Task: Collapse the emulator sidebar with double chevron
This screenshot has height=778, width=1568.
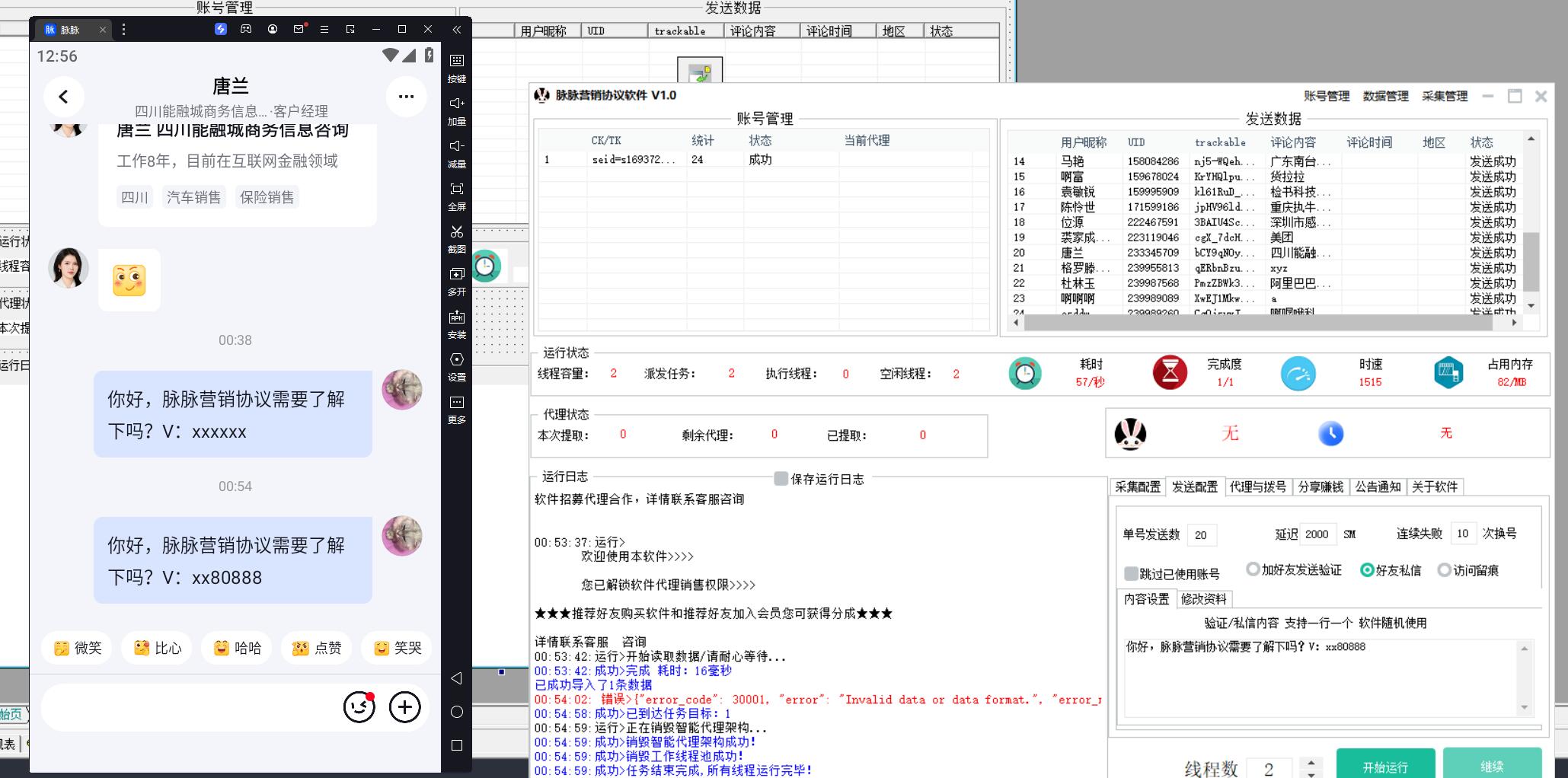Action: (456, 30)
